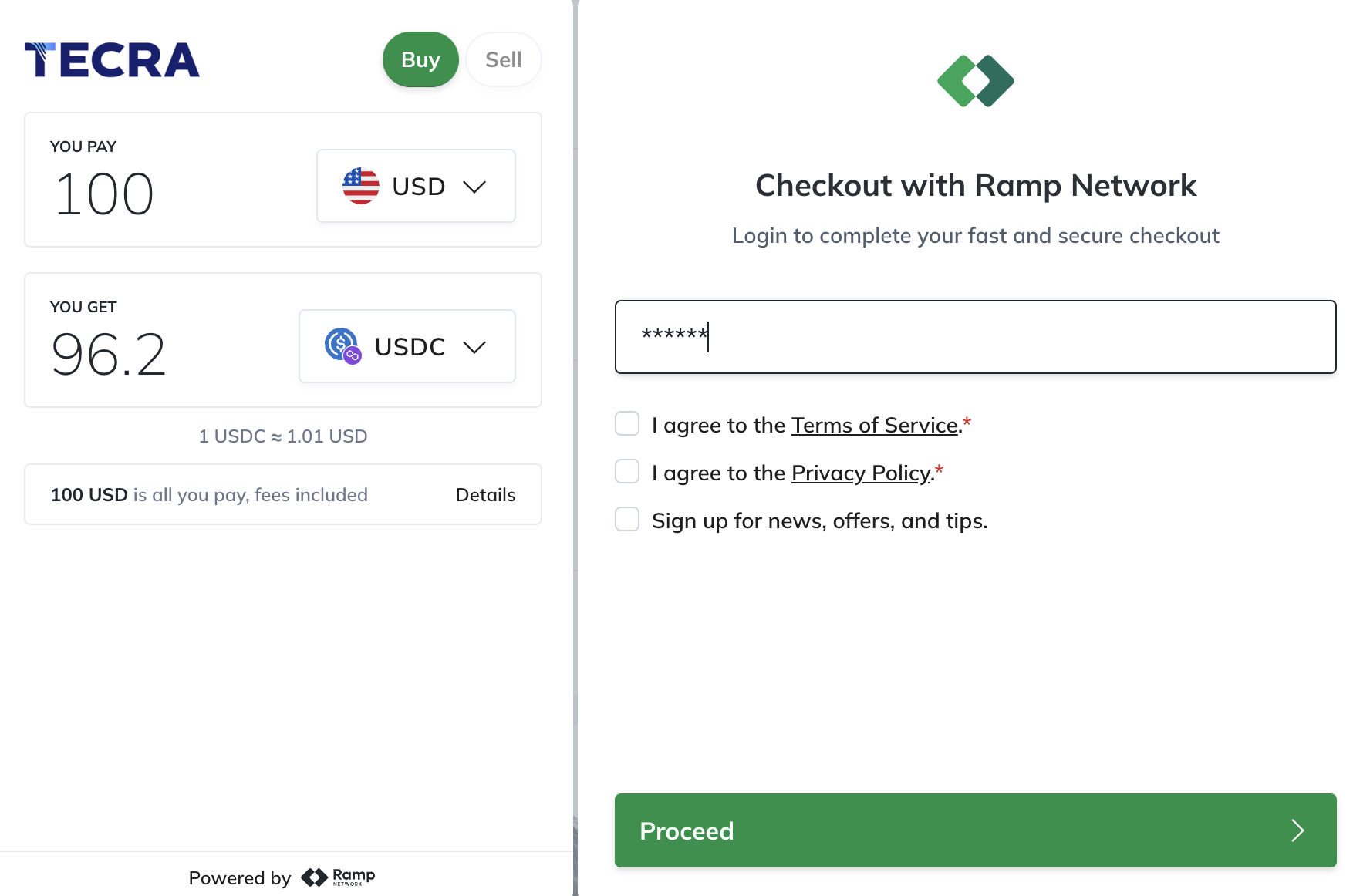Viewport: 1370px width, 896px height.
Task: Open the Terms of Service link
Action: pos(875,425)
